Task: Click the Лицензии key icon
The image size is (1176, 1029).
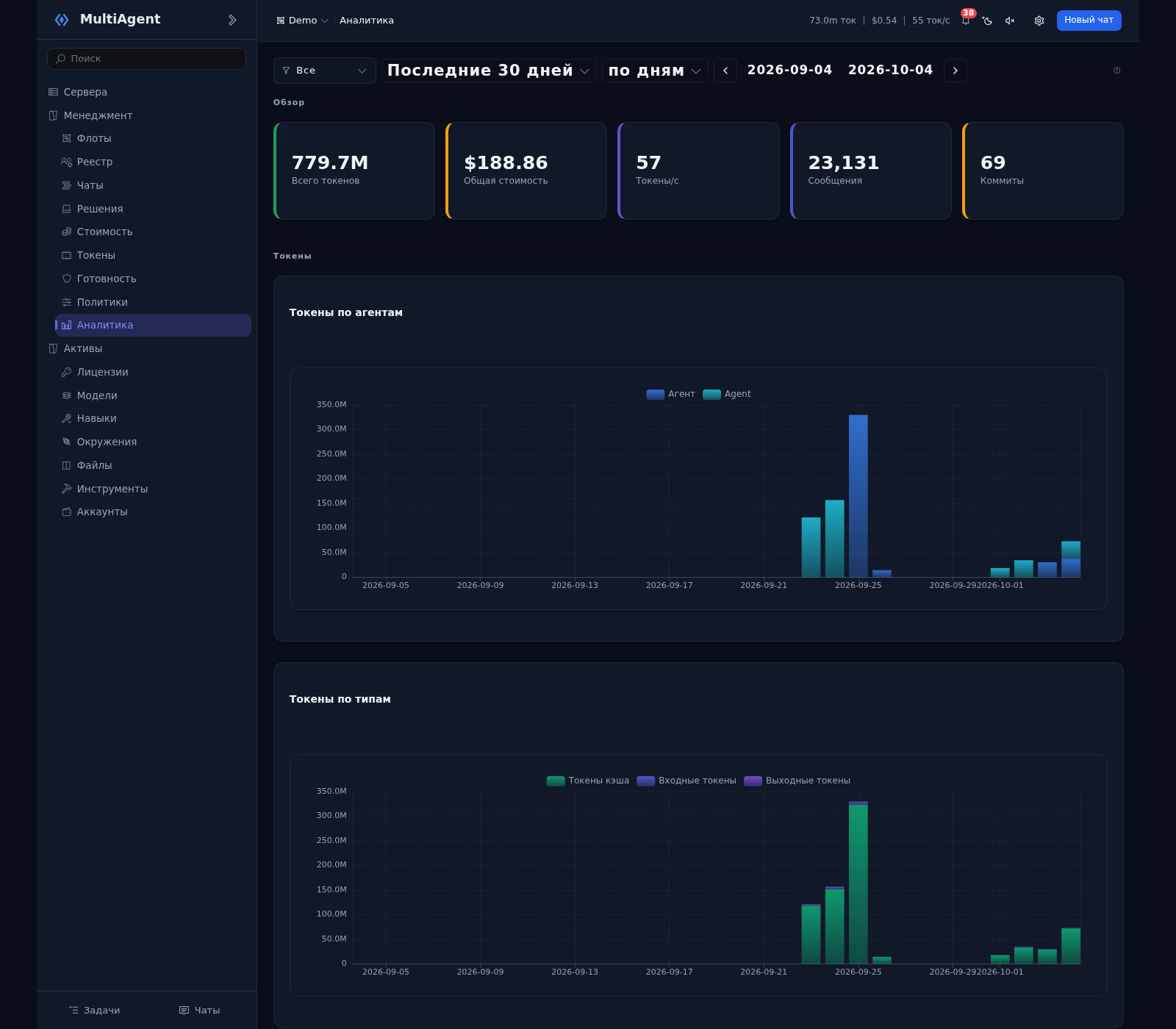Action: click(x=67, y=372)
